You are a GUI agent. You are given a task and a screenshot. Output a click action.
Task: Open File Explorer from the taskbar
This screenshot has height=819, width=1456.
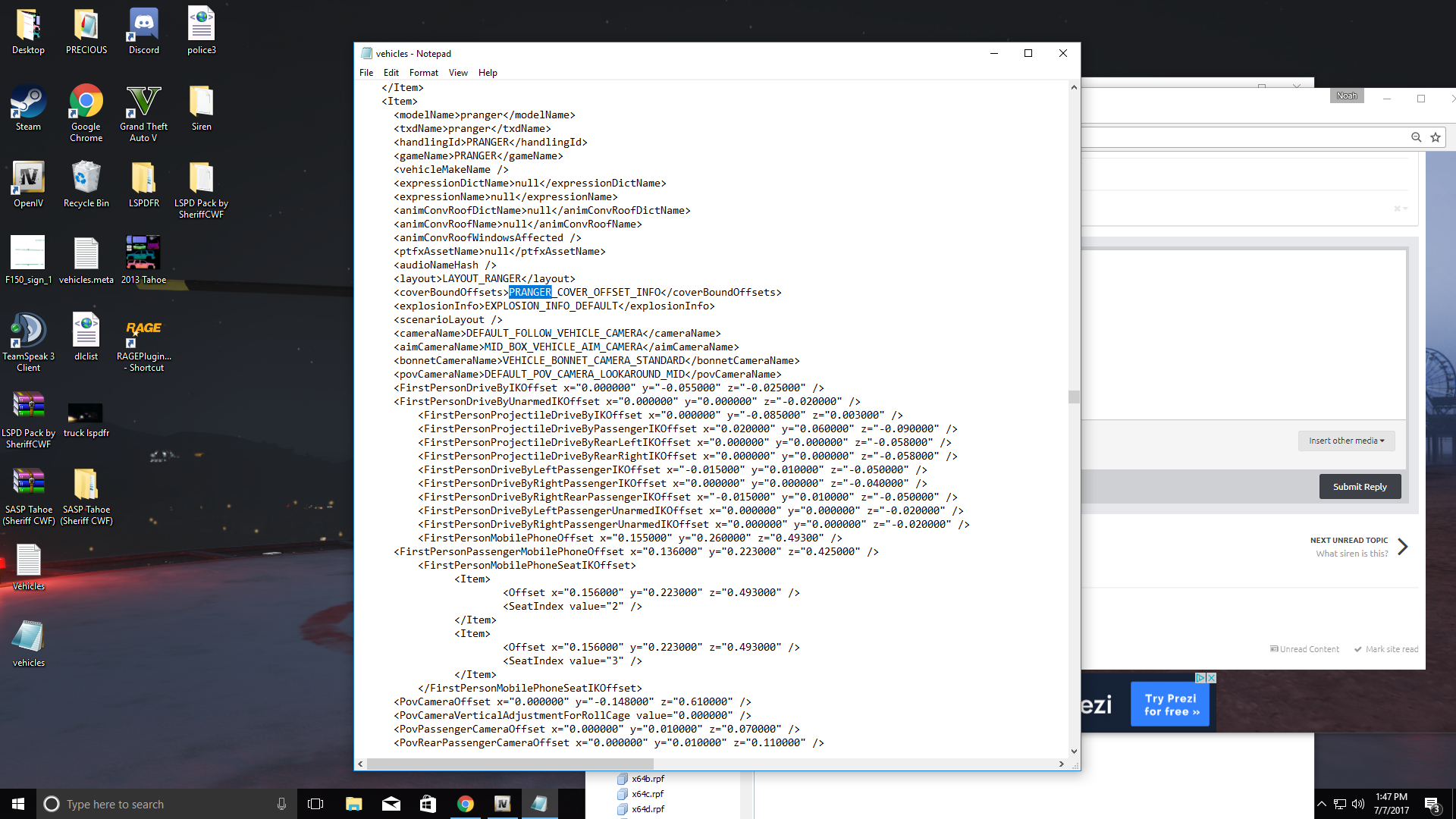tap(353, 804)
